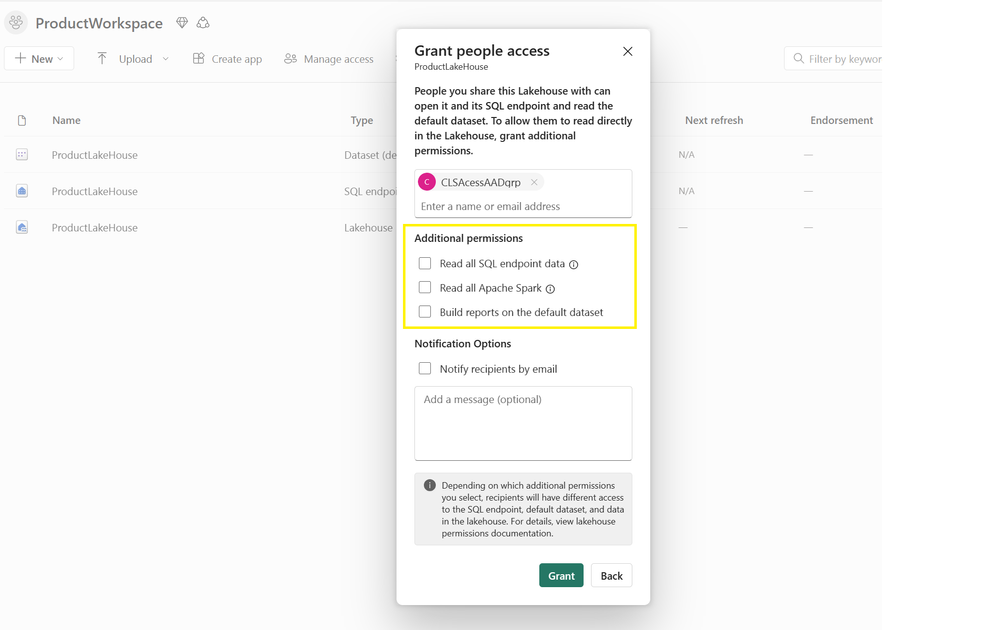
Task: Toggle Notify recipients by email checkbox
Action: (x=425, y=368)
